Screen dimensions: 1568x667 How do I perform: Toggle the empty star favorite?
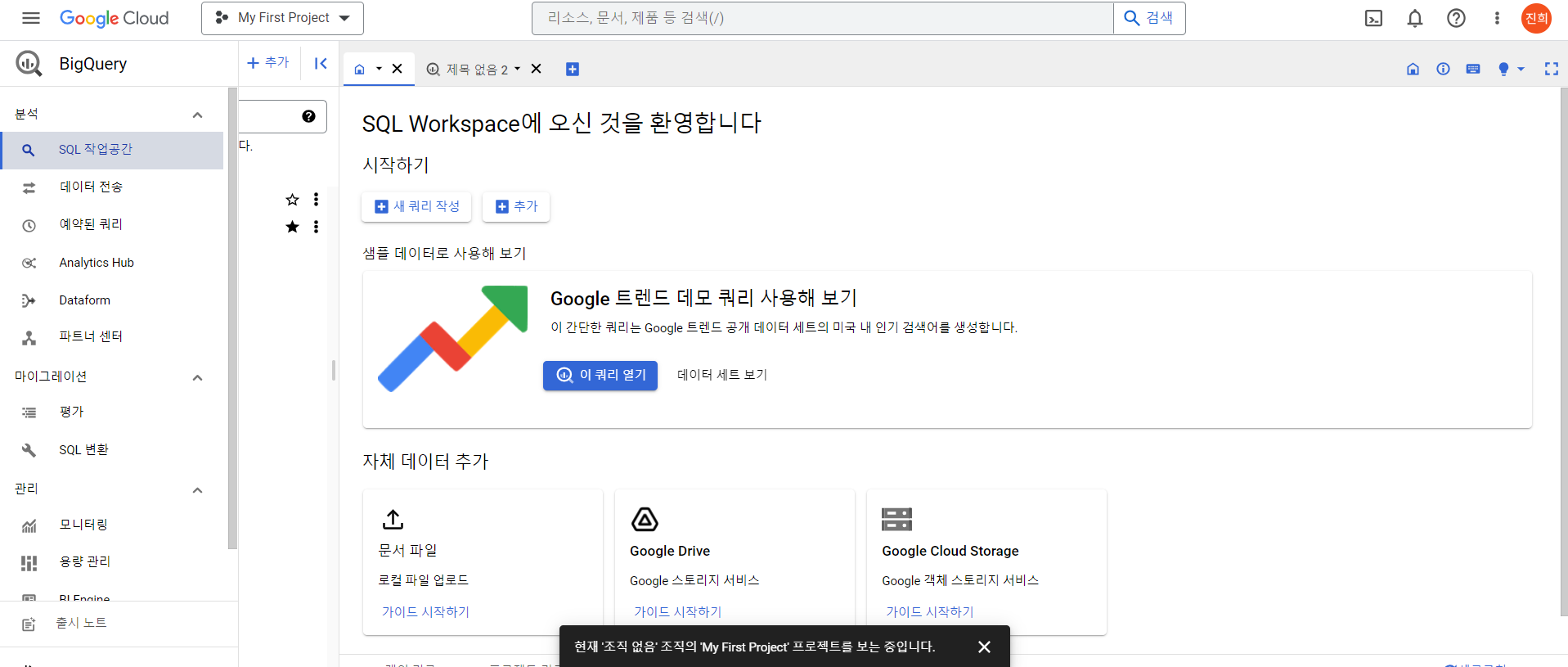292,200
